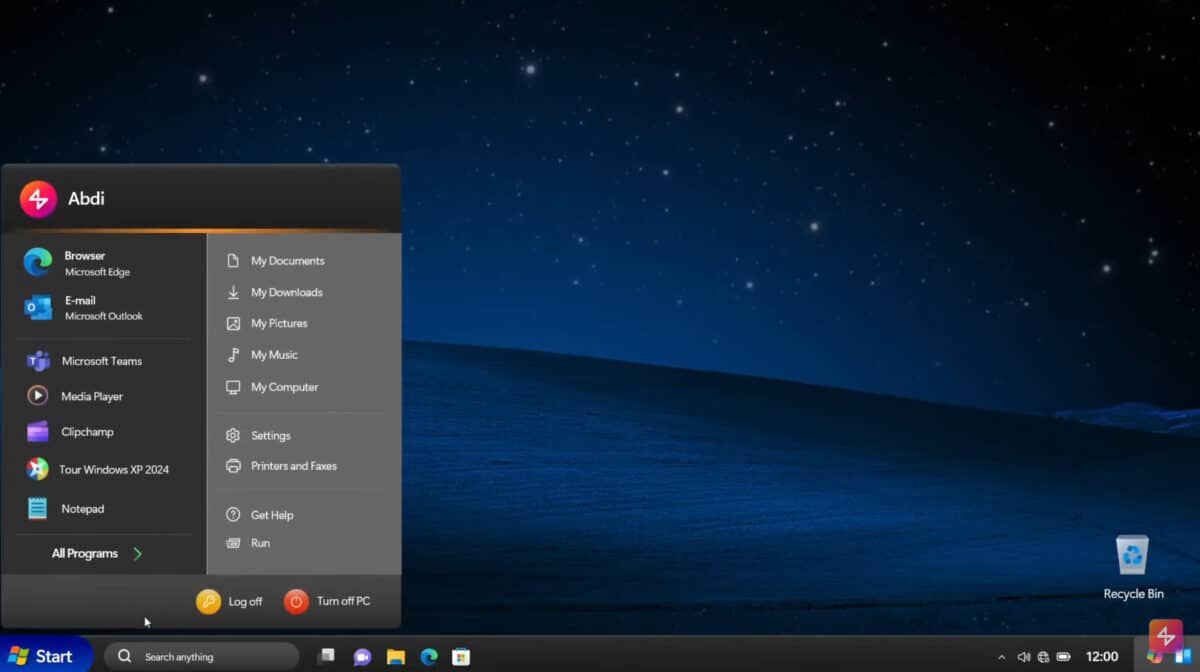Open File Explorer from the taskbar

pyautogui.click(x=394, y=656)
